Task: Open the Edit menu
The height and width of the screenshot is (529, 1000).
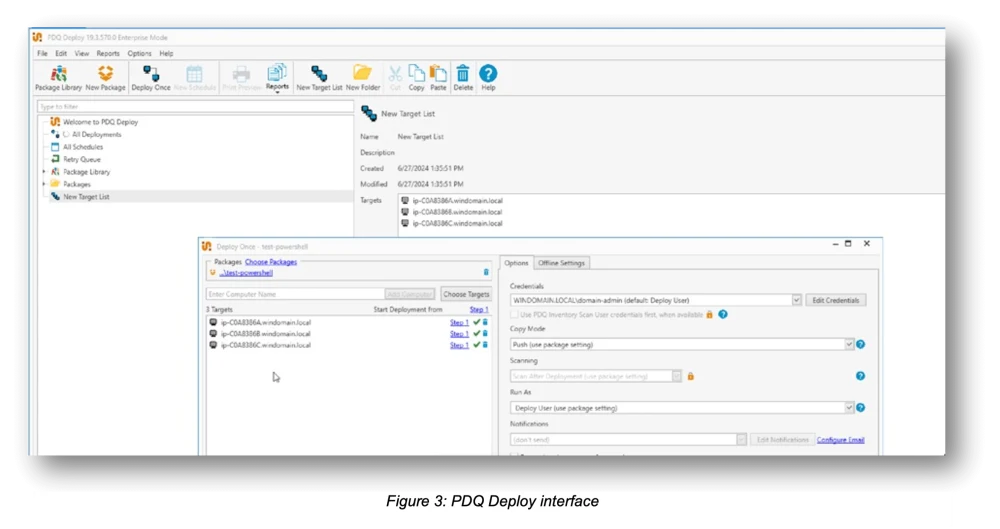Action: click(x=61, y=54)
